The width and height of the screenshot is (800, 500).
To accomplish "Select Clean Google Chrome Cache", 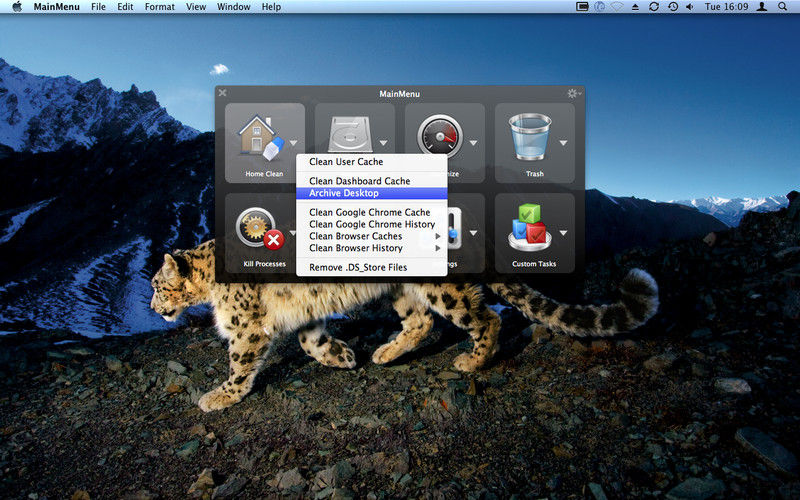I will coord(371,212).
